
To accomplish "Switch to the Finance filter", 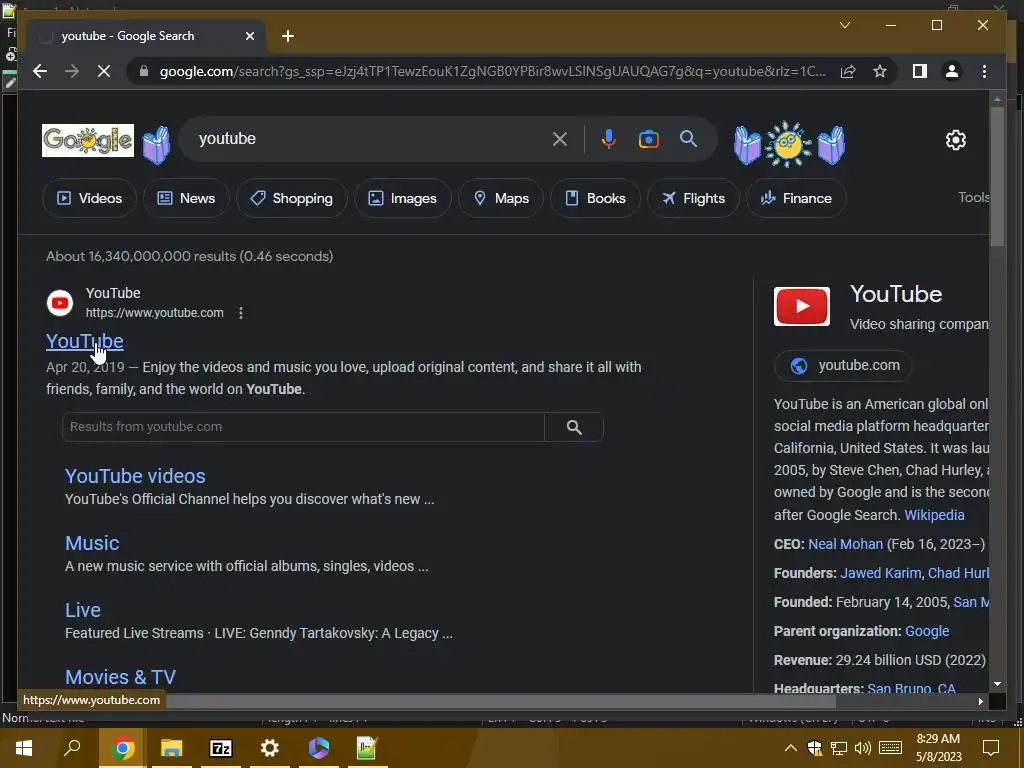I will tap(796, 198).
